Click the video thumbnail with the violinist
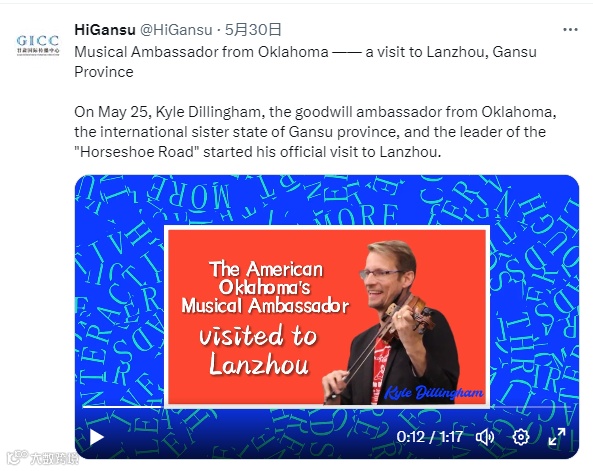The width and height of the screenshot is (593, 471). click(327, 317)
